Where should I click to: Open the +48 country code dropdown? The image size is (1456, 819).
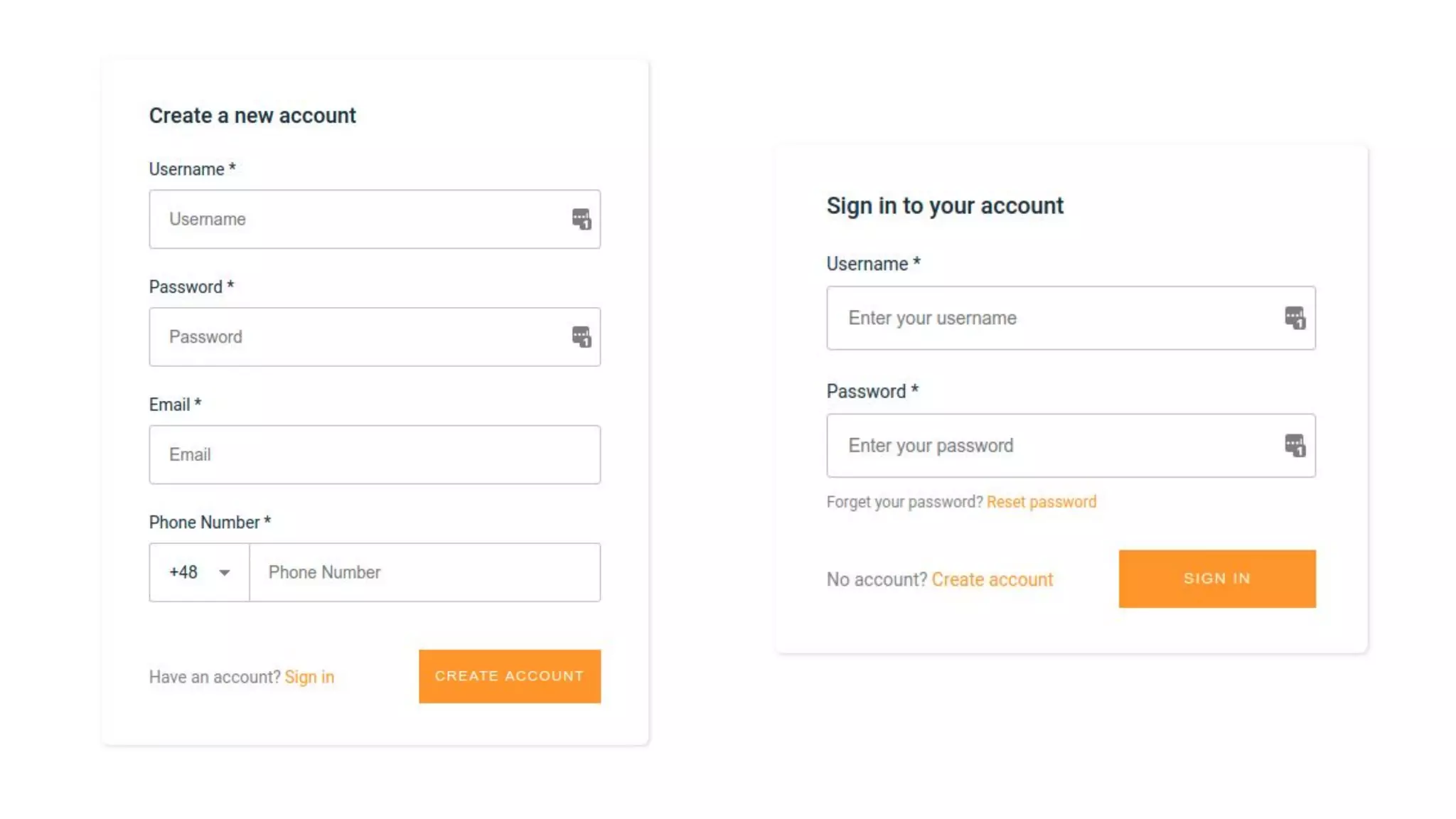tap(199, 572)
